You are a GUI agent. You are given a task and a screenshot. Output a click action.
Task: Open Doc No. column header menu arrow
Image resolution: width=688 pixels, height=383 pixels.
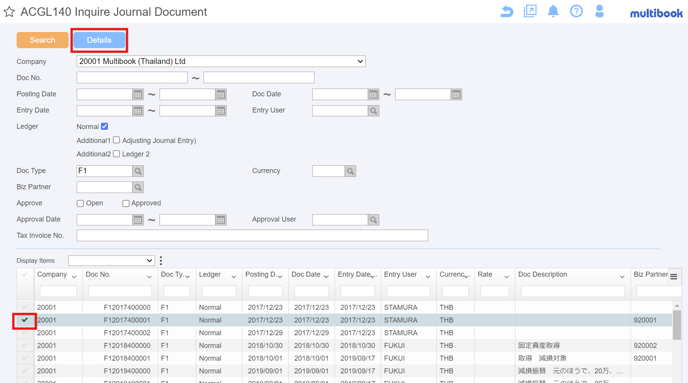coord(149,276)
